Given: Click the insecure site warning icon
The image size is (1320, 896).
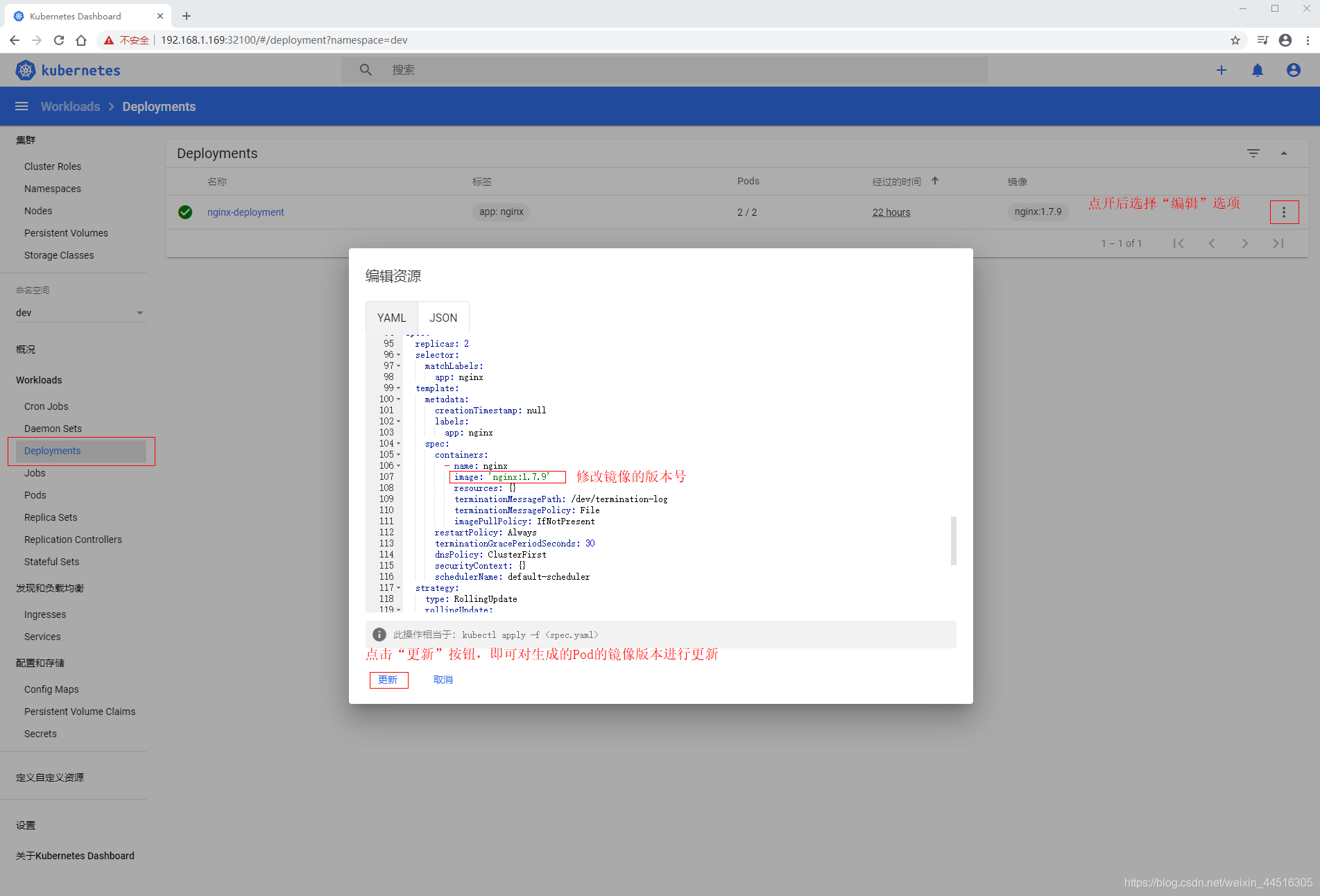Looking at the screenshot, I should click(109, 40).
